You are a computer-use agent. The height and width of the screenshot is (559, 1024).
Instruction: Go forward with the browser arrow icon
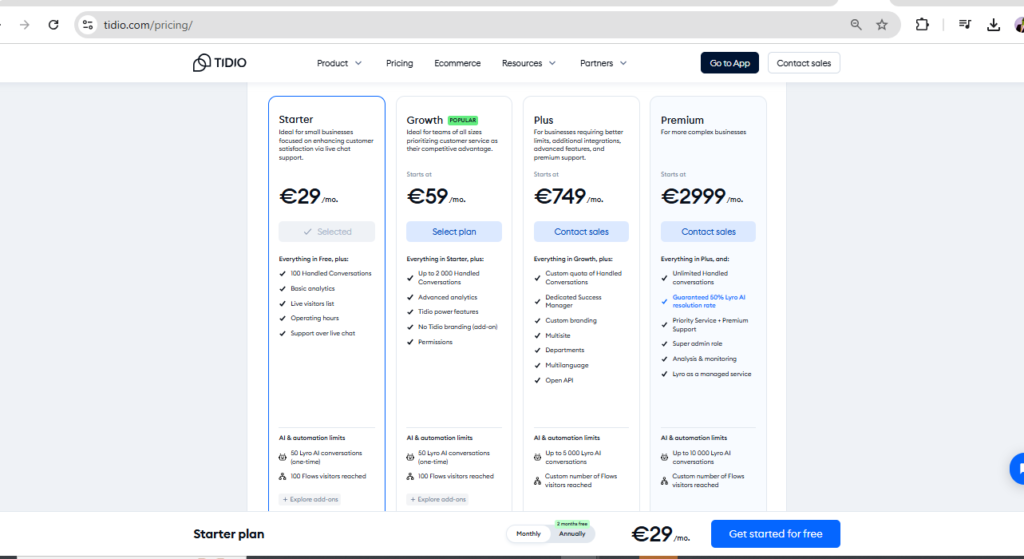(x=25, y=25)
